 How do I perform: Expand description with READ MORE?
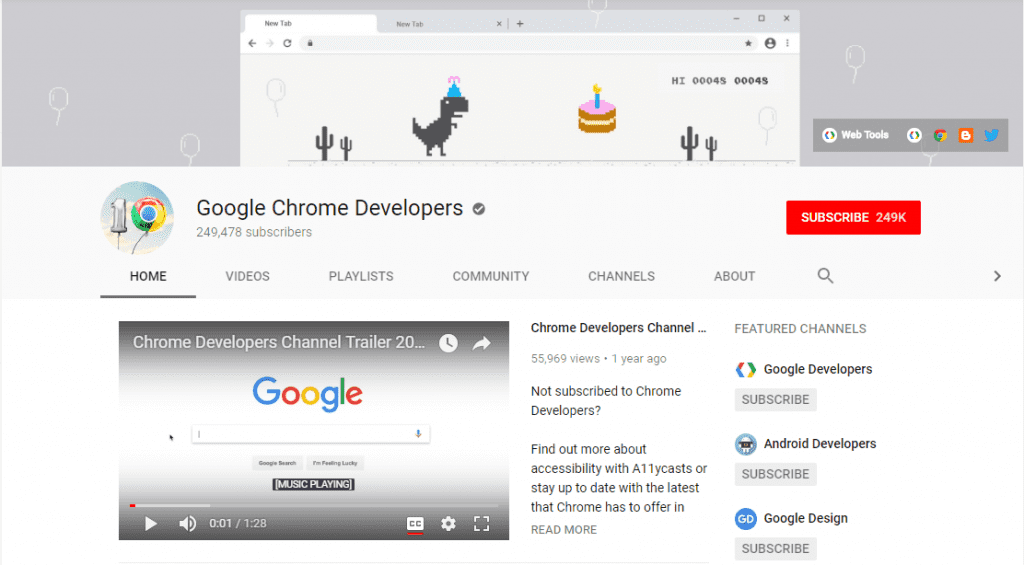coord(564,530)
